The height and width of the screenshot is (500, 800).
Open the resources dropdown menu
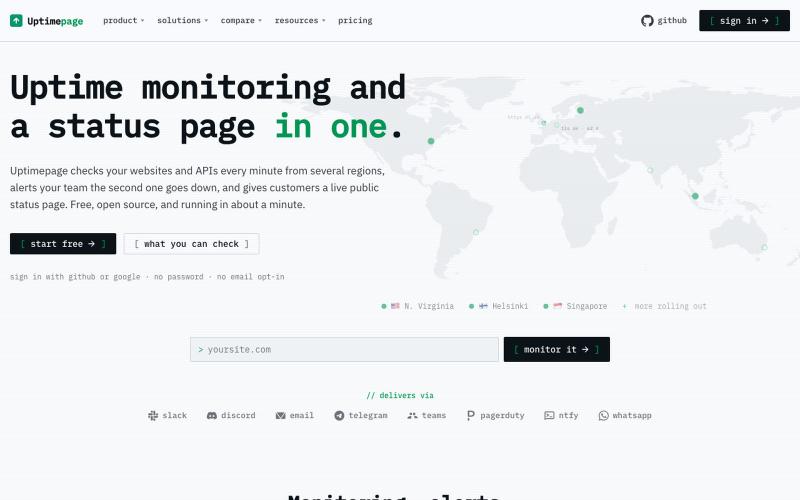click(300, 20)
